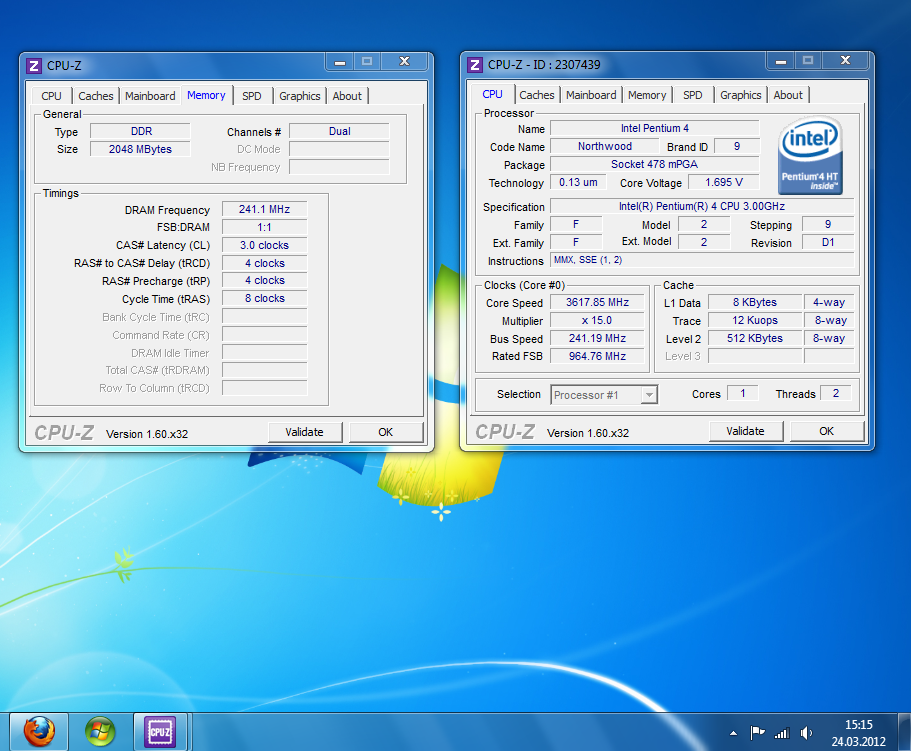
Task: Switch to CPU tab in left CPU-Z window
Action: coord(51,96)
